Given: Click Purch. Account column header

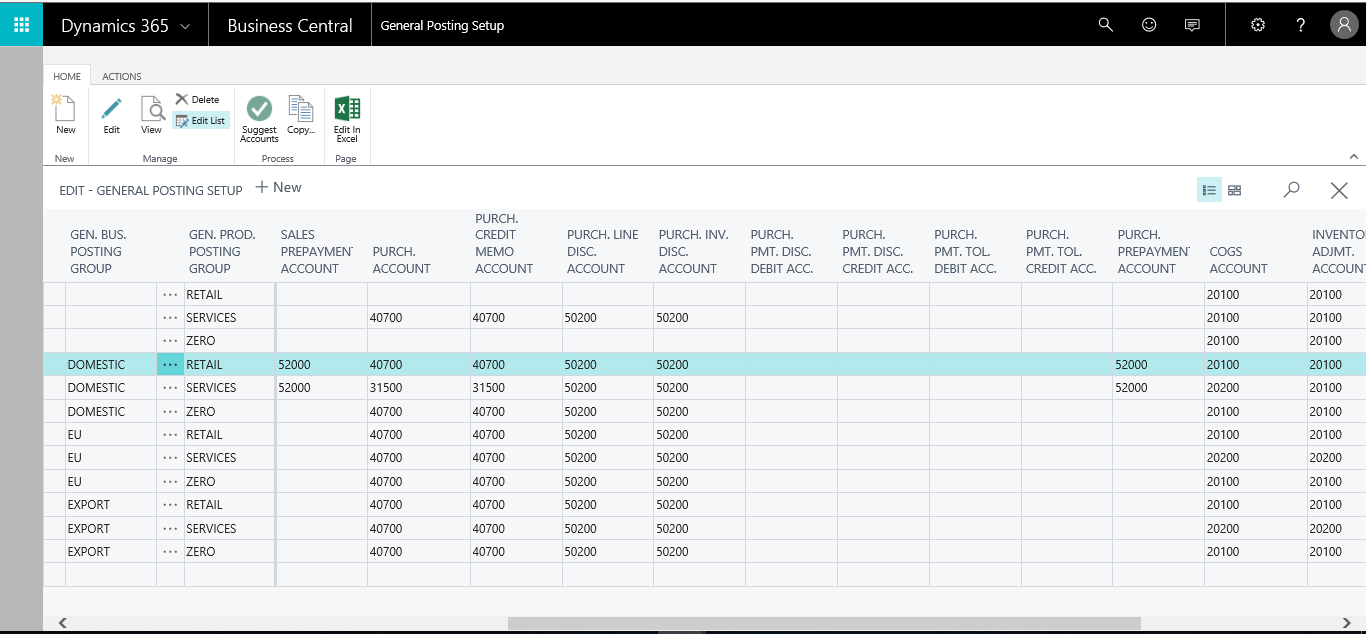Looking at the screenshot, I should (401, 260).
